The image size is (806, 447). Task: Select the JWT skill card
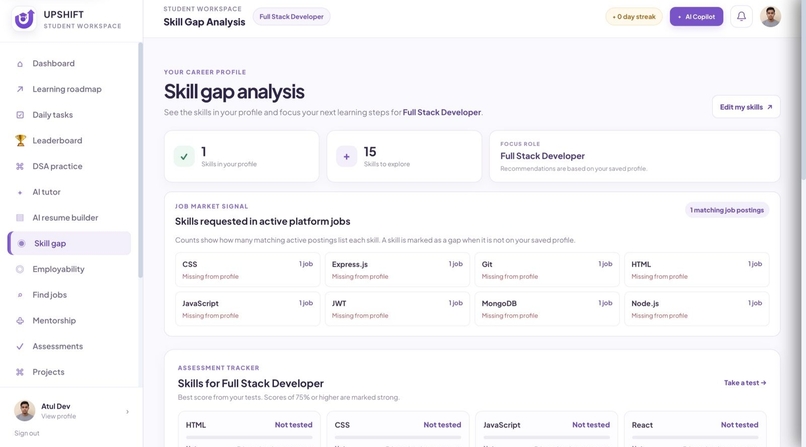397,309
